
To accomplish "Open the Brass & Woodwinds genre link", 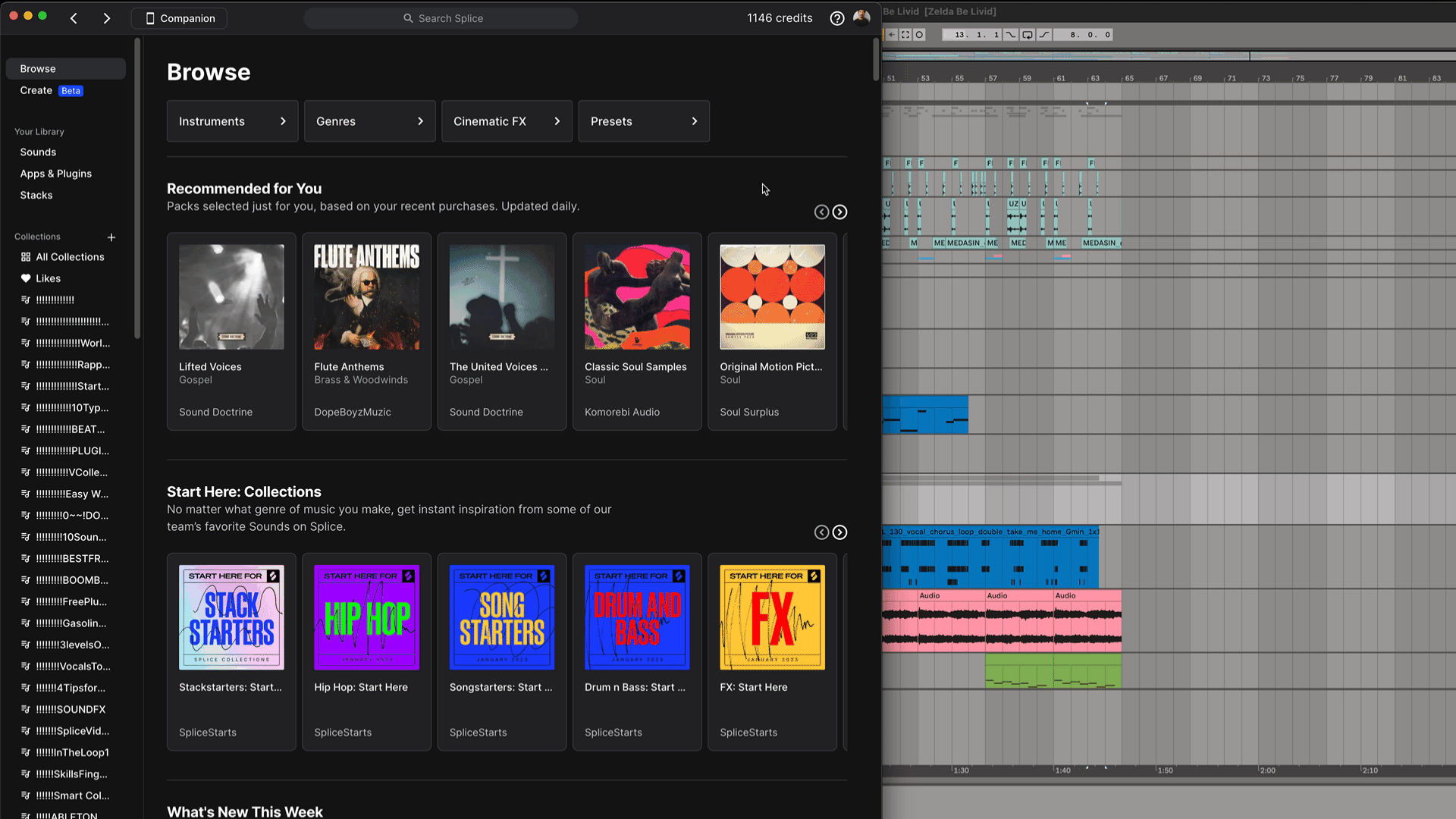I will click(x=361, y=380).
